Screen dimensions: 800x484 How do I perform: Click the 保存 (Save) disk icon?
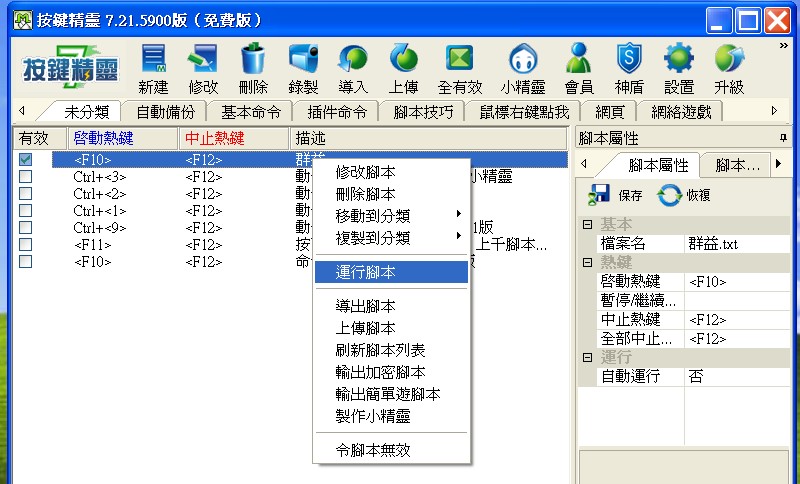pos(599,195)
